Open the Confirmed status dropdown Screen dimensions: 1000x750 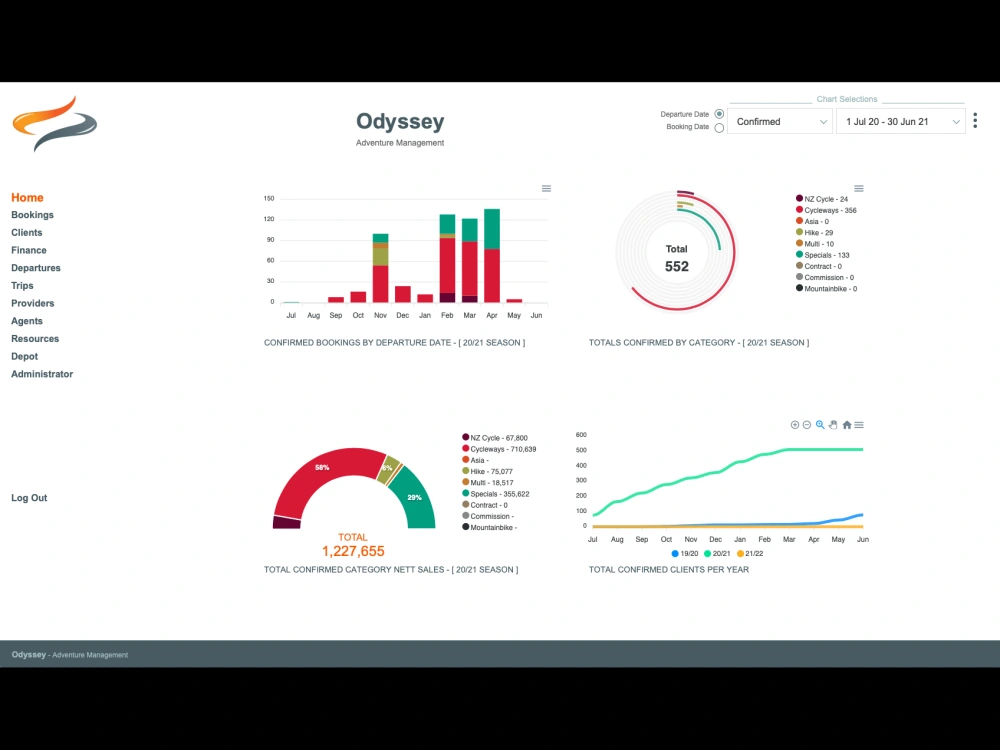(x=780, y=121)
